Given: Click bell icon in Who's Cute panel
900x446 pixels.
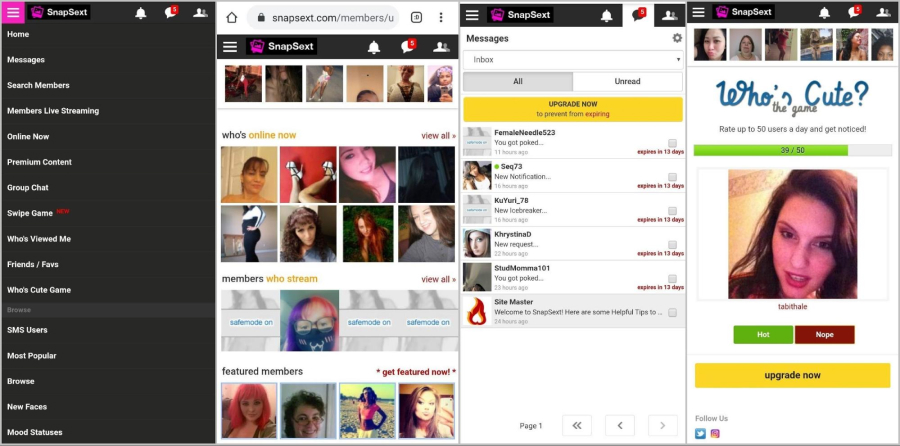Looking at the screenshot, I should 824,13.
